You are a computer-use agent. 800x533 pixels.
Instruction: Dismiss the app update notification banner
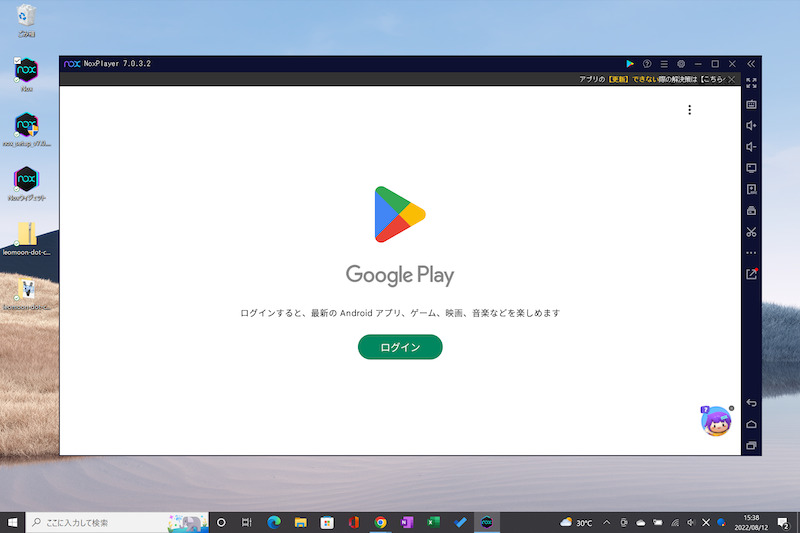point(731,79)
